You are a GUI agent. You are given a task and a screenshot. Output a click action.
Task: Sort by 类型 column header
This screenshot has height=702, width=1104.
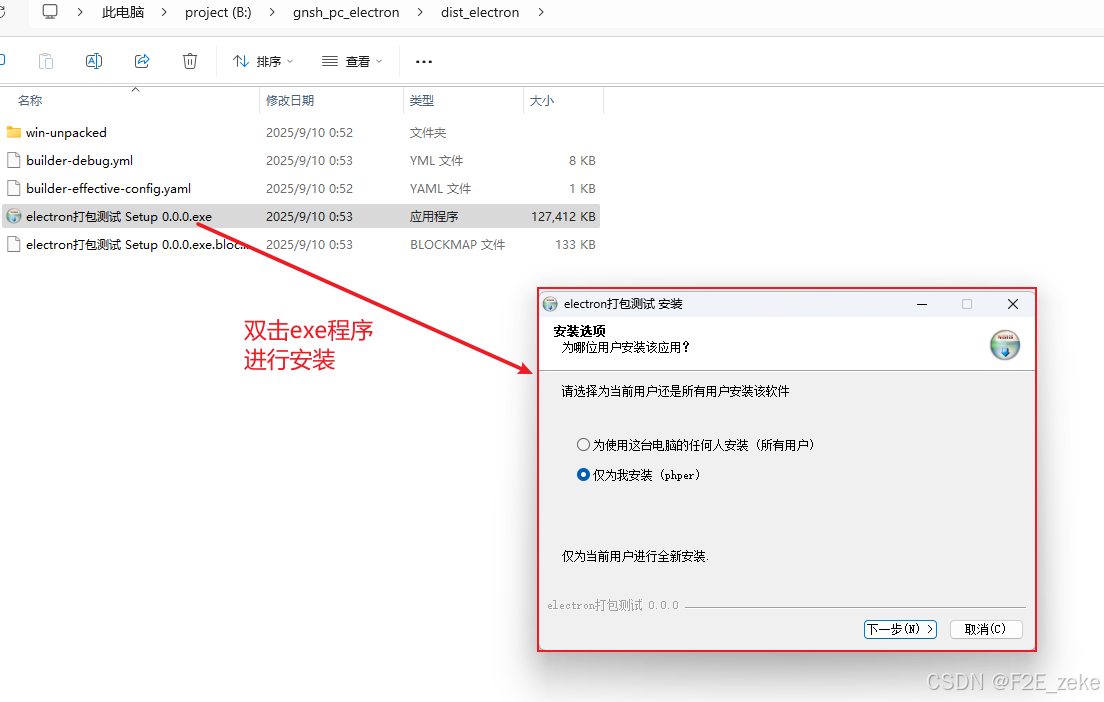coord(422,101)
